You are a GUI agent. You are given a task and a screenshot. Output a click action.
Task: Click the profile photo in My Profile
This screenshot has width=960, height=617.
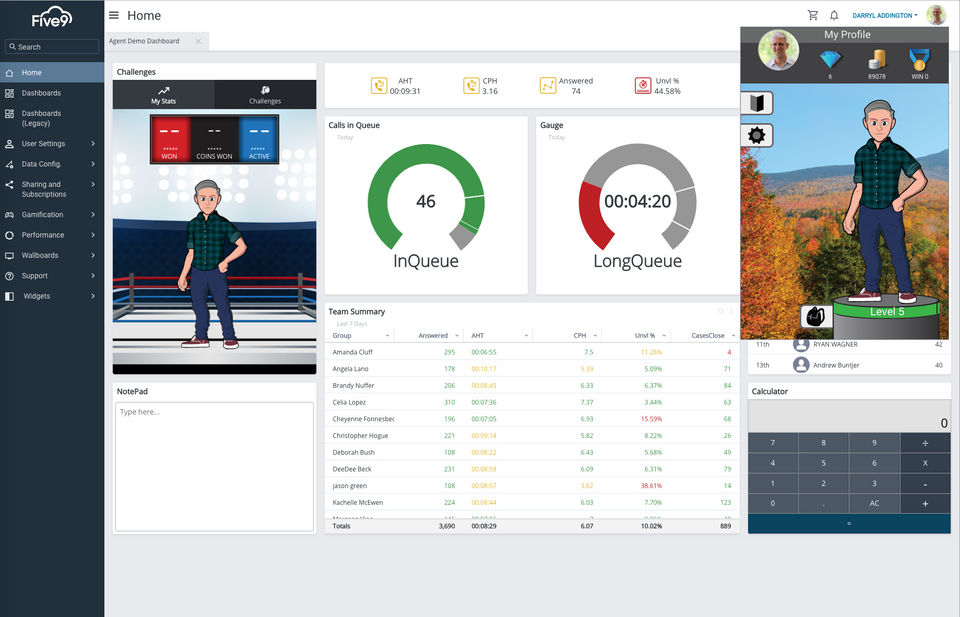[x=778, y=50]
